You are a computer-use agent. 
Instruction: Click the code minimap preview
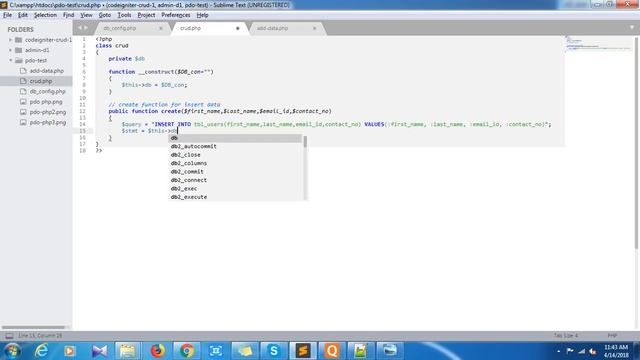coord(599,44)
